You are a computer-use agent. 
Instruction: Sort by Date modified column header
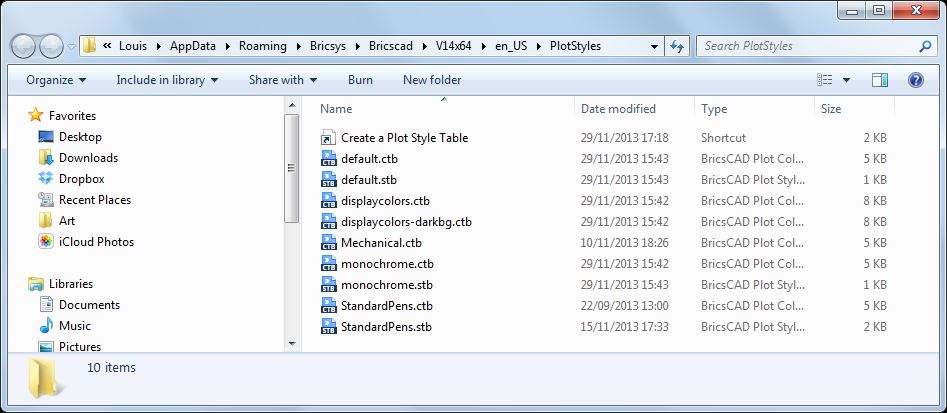618,109
